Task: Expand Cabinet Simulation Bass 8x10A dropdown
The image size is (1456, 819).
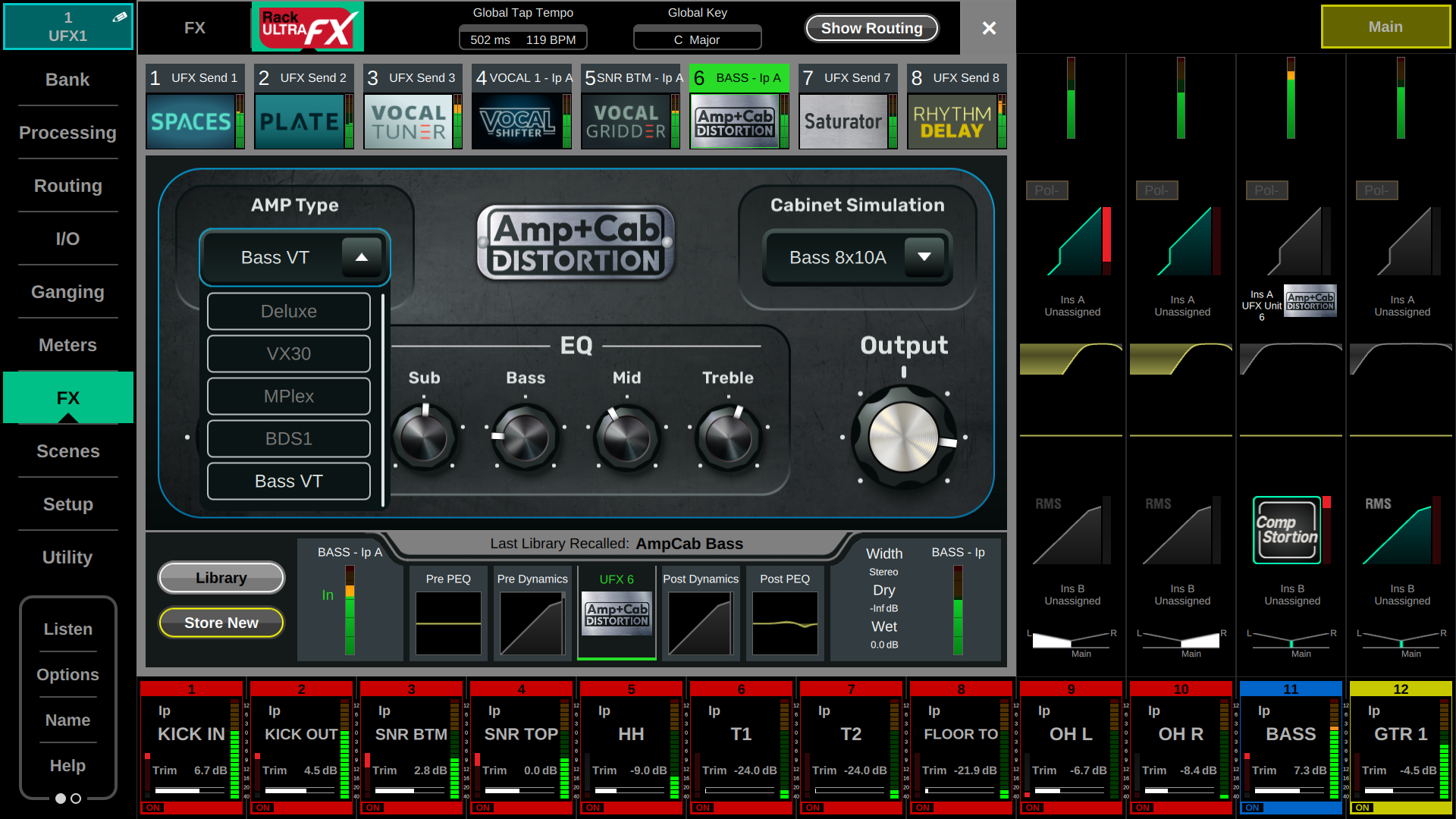Action: (x=924, y=258)
